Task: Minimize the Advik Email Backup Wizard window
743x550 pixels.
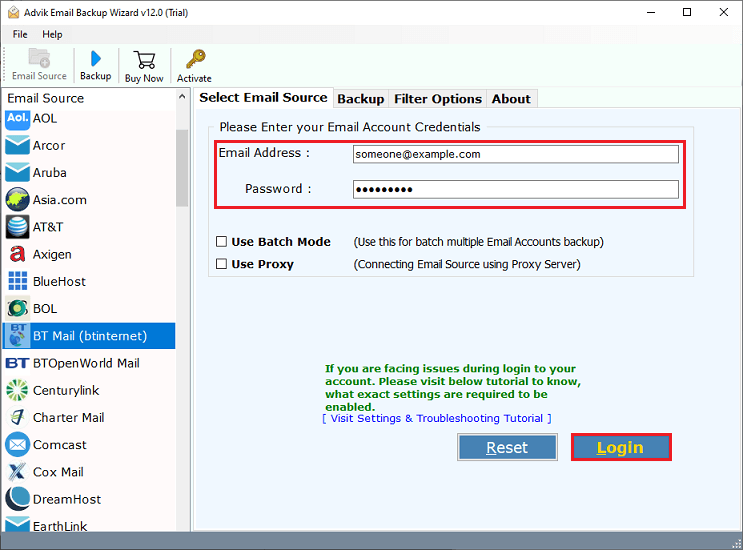Action: click(x=651, y=12)
